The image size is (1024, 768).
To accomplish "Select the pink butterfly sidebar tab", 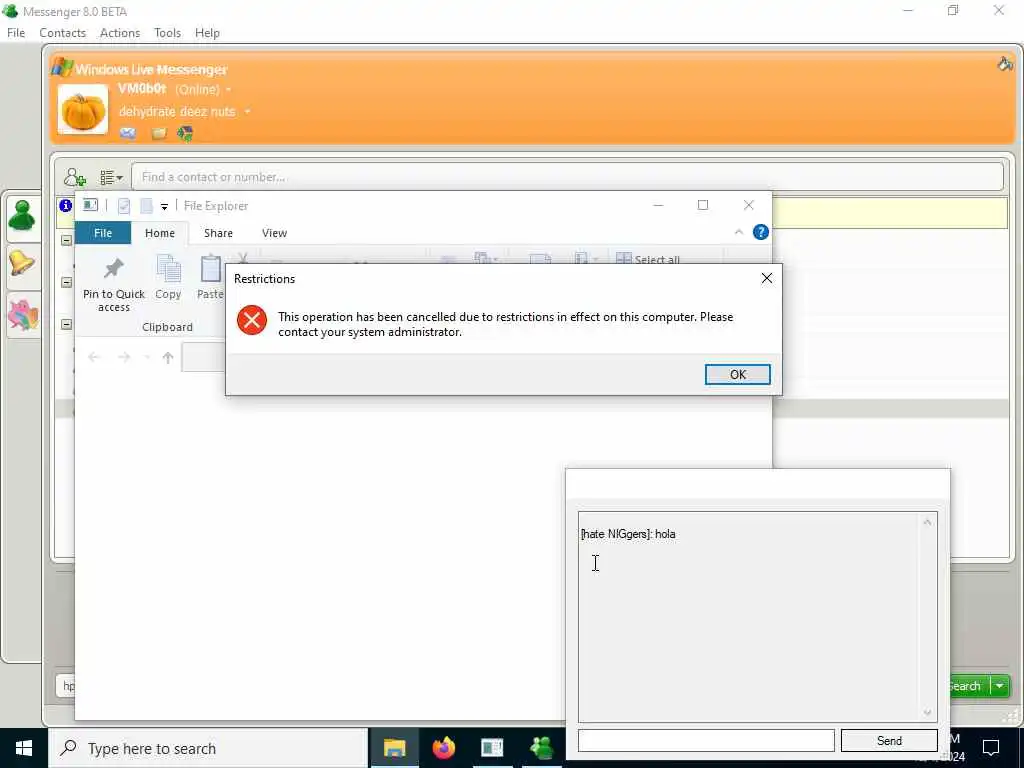I will 23,315.
